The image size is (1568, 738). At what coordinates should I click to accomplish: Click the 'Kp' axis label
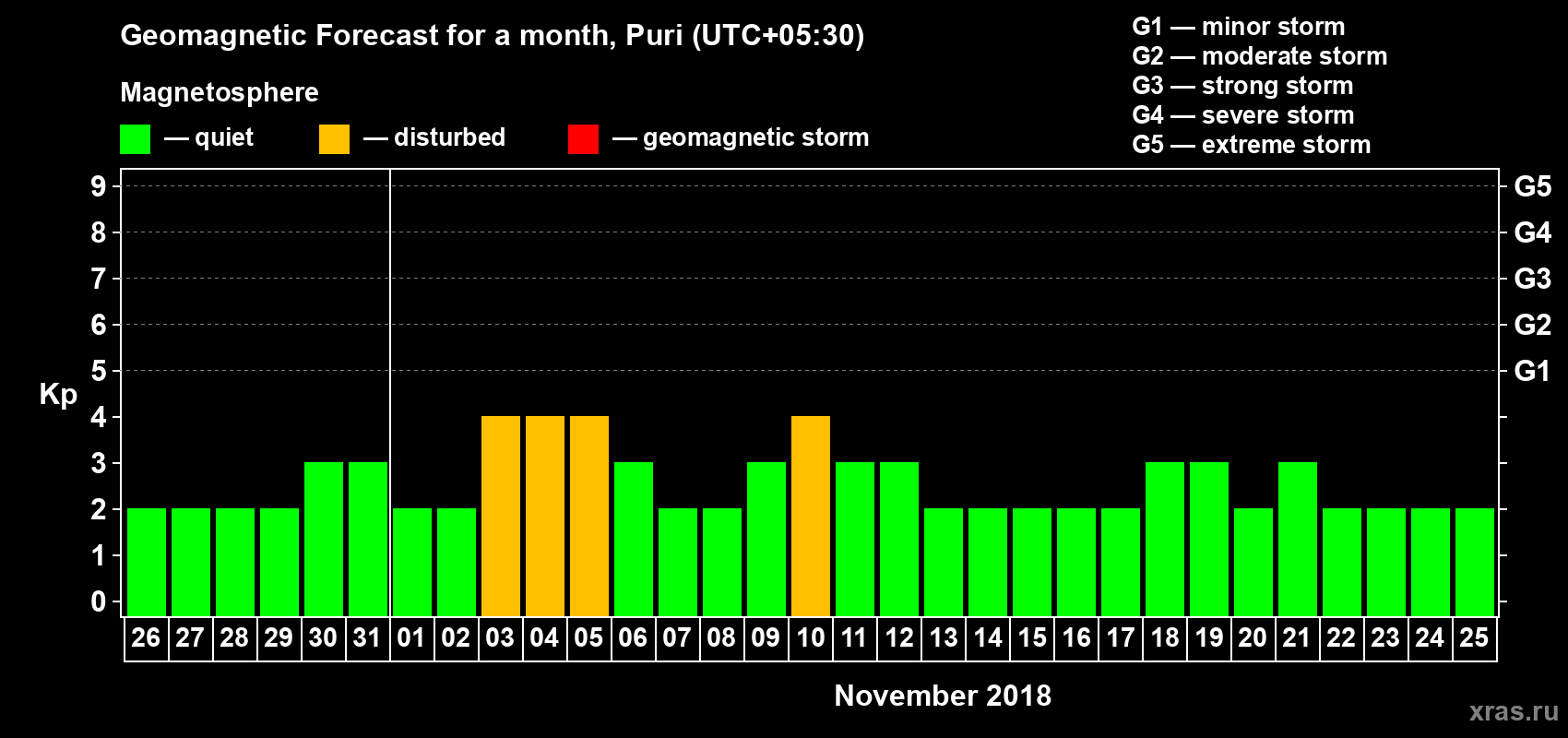tap(58, 395)
